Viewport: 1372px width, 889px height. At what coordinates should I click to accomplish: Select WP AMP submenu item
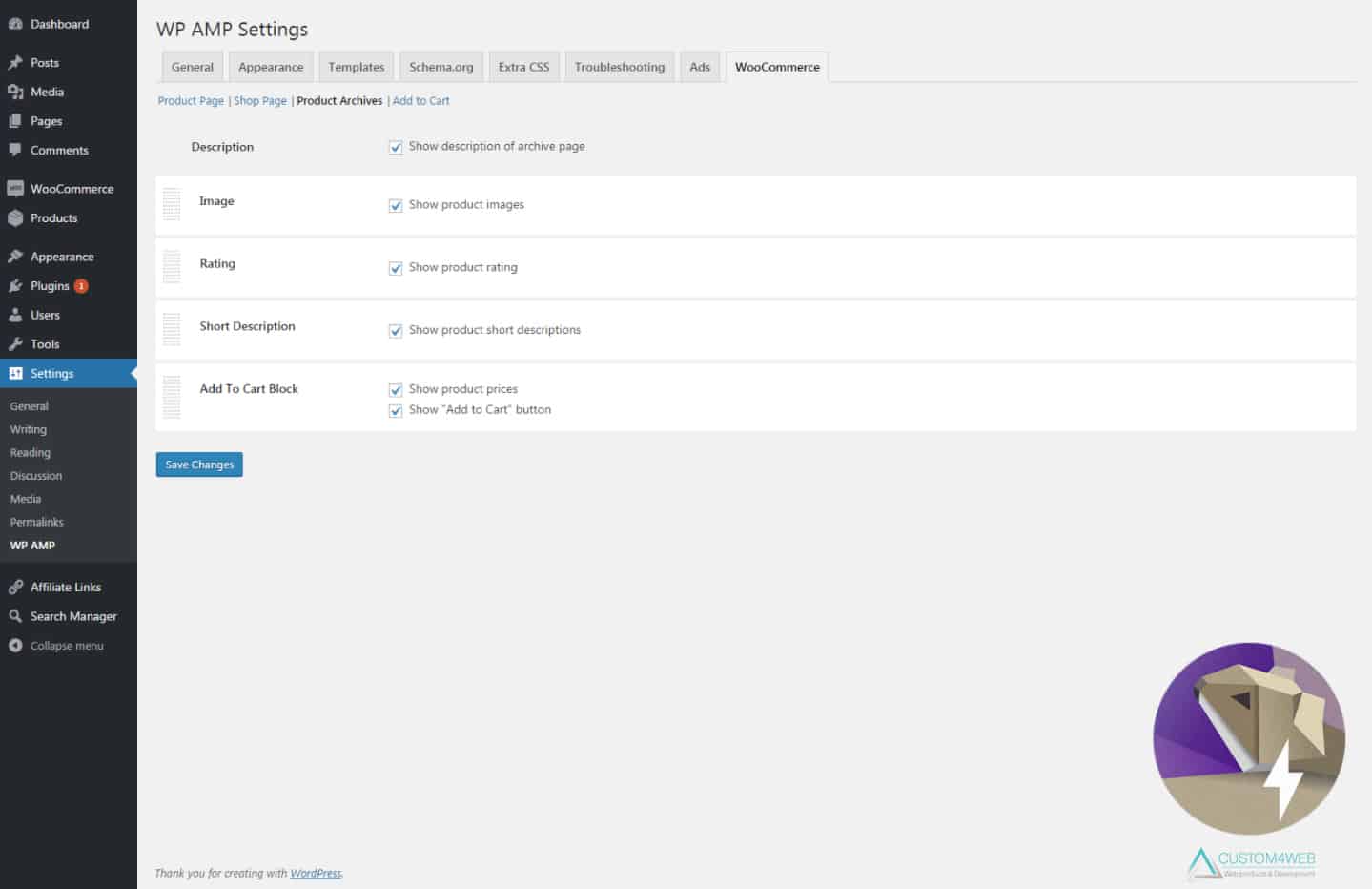[32, 546]
